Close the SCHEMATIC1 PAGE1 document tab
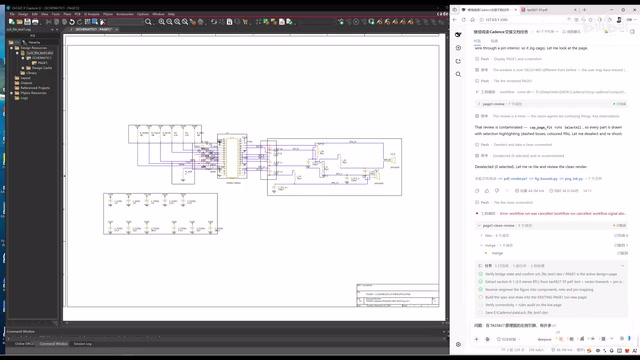Image resolution: width=640 pixels, height=360 pixels. tap(116, 29)
